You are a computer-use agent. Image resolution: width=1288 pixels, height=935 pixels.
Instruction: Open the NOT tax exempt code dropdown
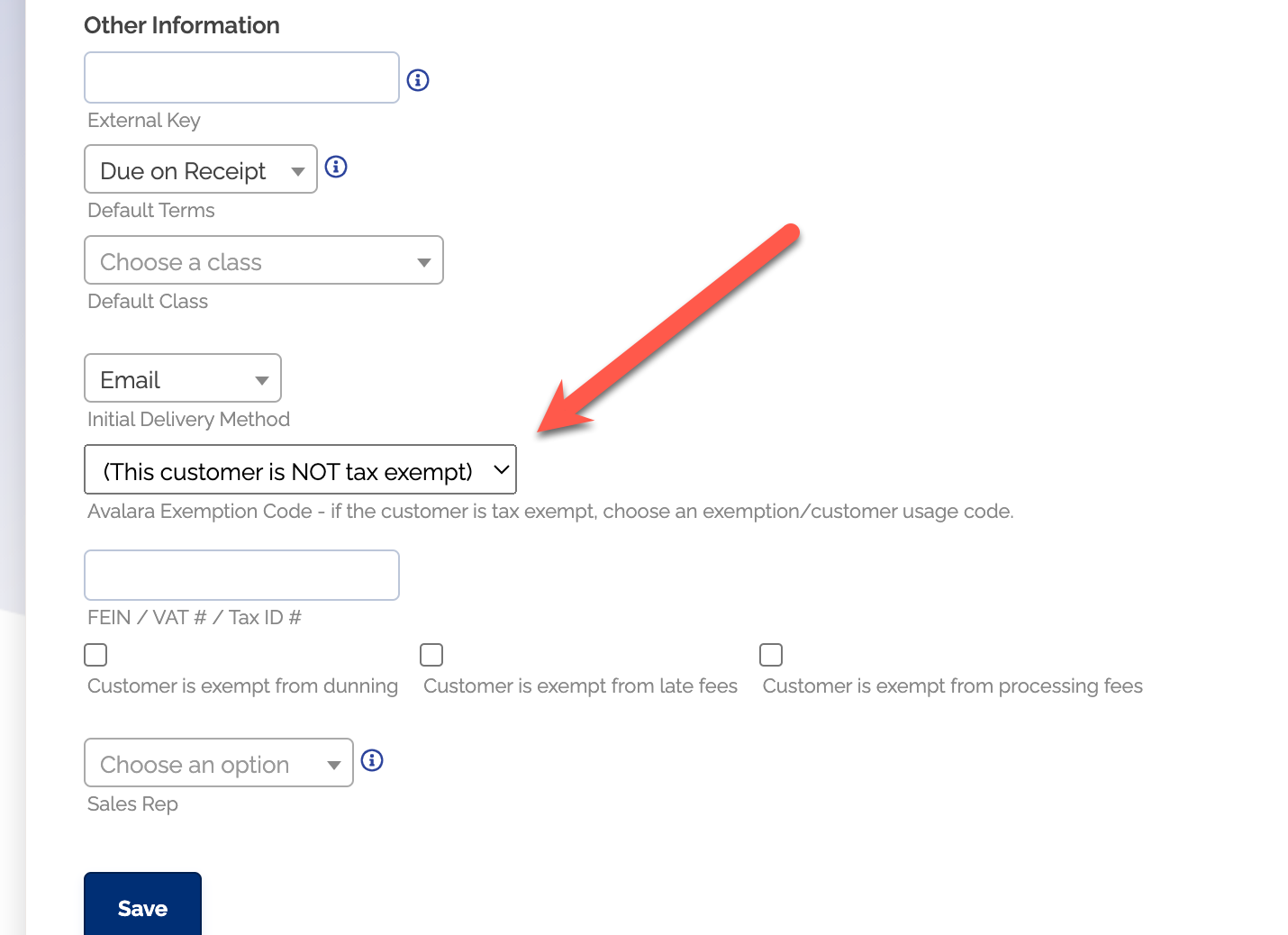[300, 470]
